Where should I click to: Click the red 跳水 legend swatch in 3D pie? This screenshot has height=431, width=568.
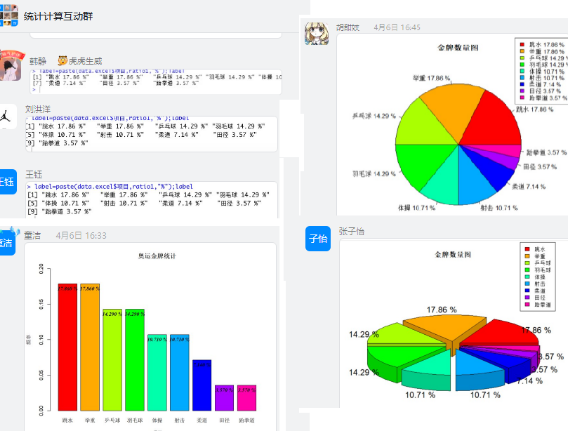(527, 249)
